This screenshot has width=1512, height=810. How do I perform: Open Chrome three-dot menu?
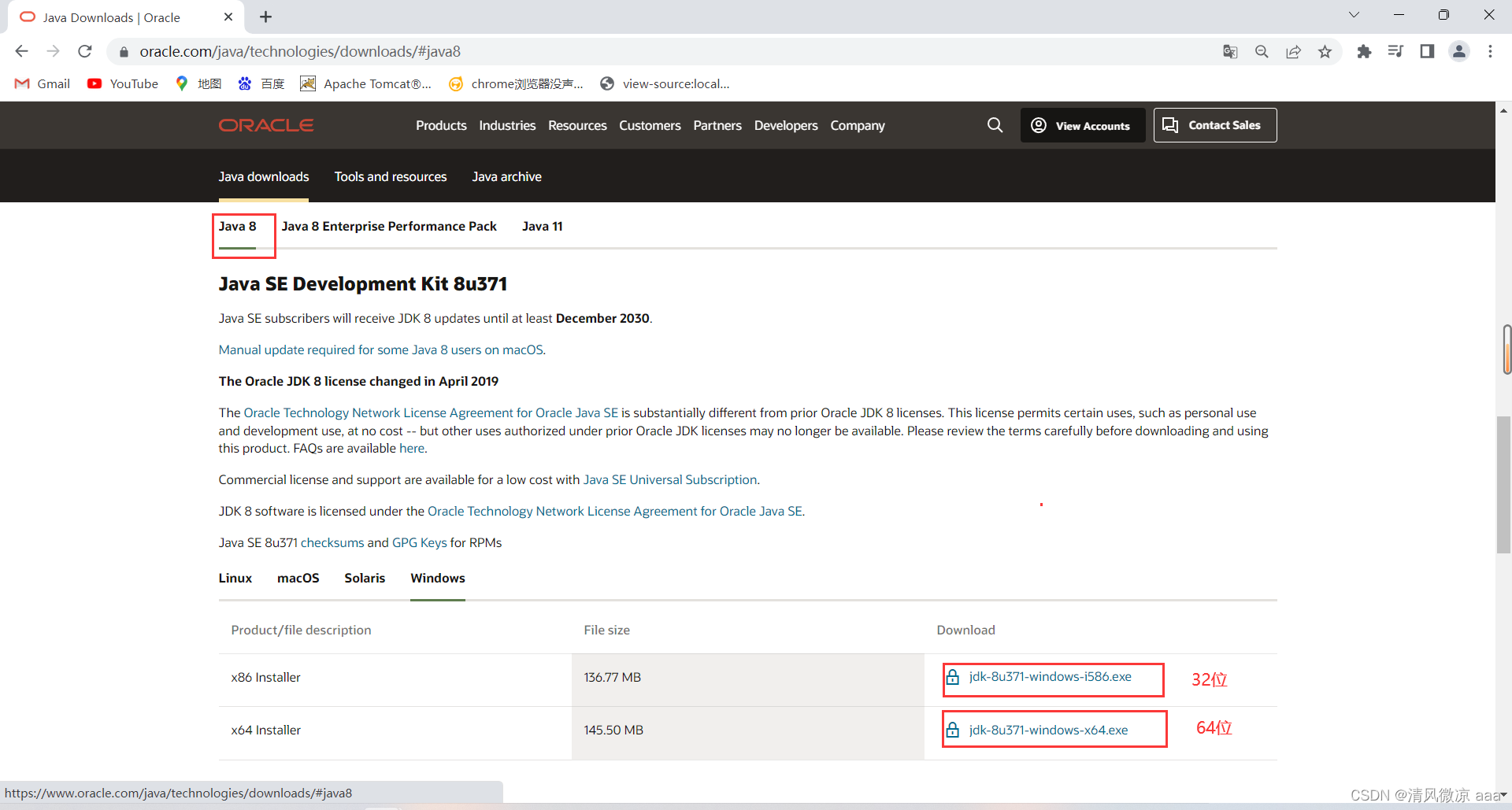coord(1490,51)
